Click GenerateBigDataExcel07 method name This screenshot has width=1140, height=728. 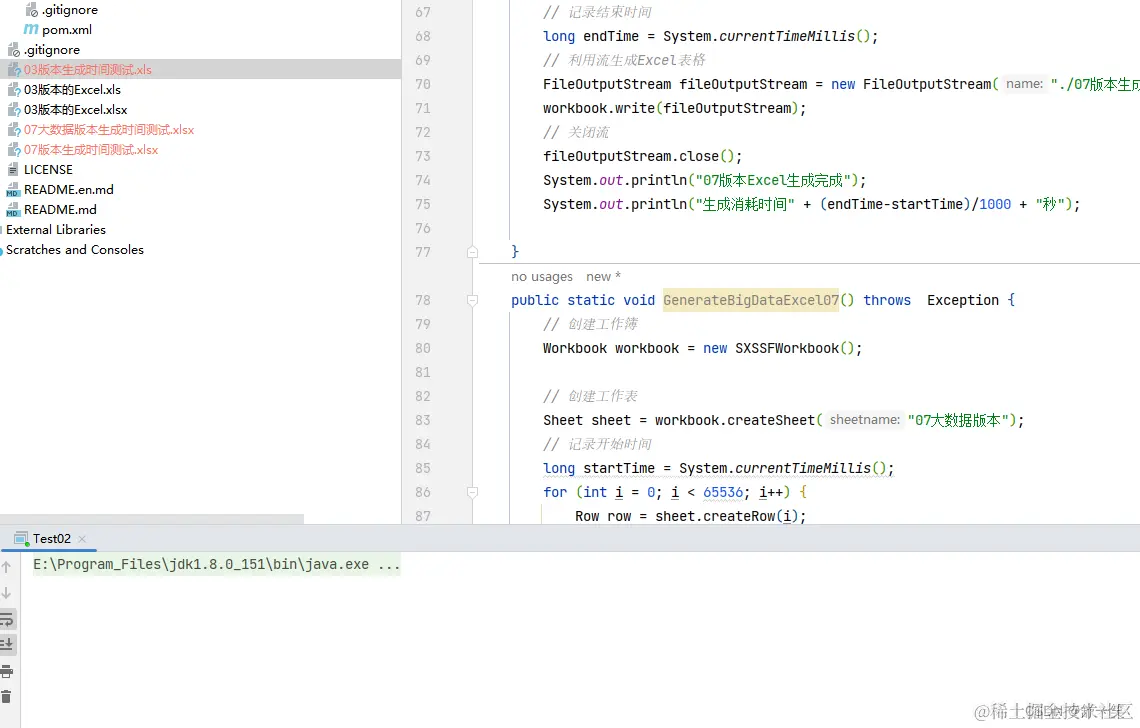point(751,300)
